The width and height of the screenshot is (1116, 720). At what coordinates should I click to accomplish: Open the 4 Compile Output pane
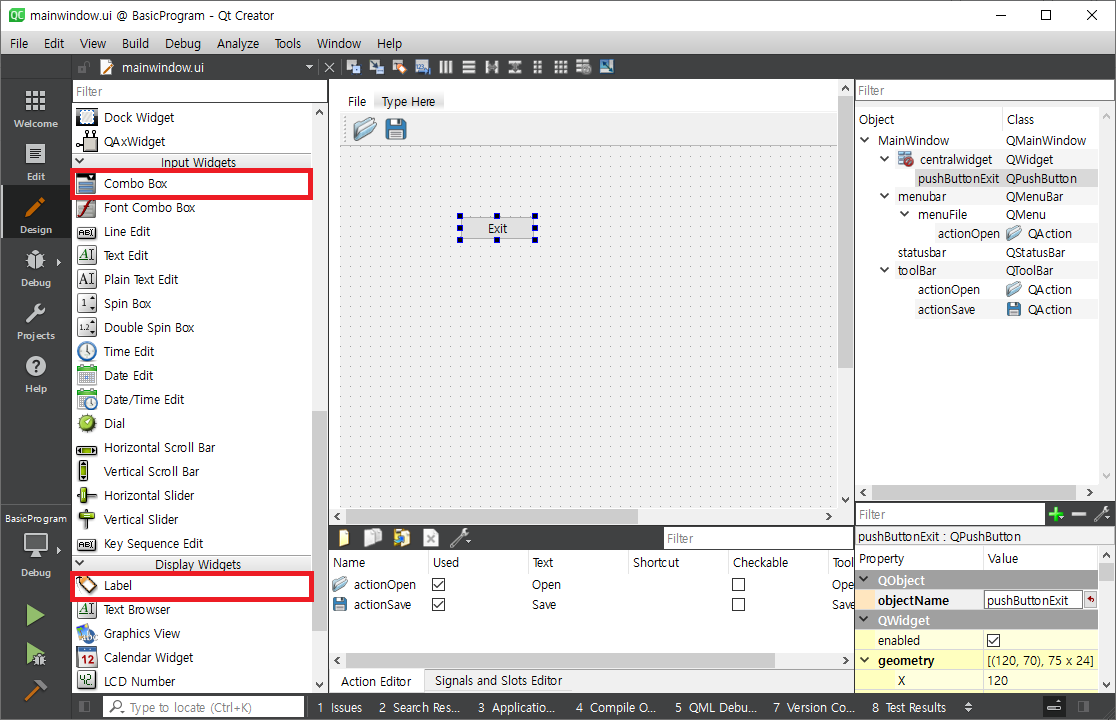(616, 707)
